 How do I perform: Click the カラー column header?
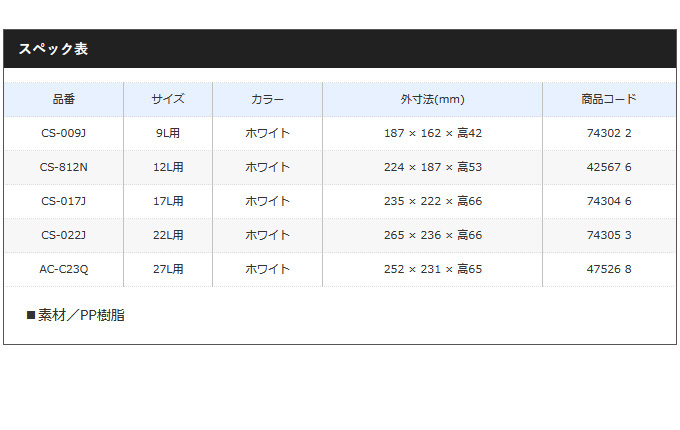(x=267, y=99)
